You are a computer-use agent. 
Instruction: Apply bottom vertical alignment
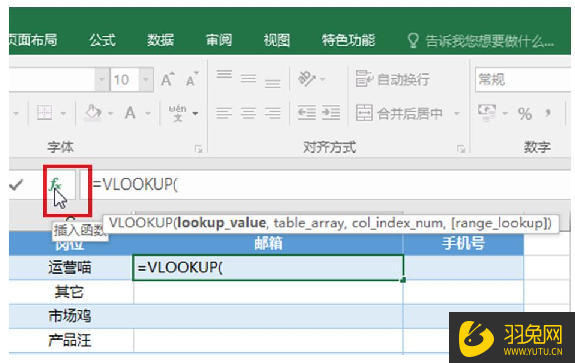click(272, 83)
